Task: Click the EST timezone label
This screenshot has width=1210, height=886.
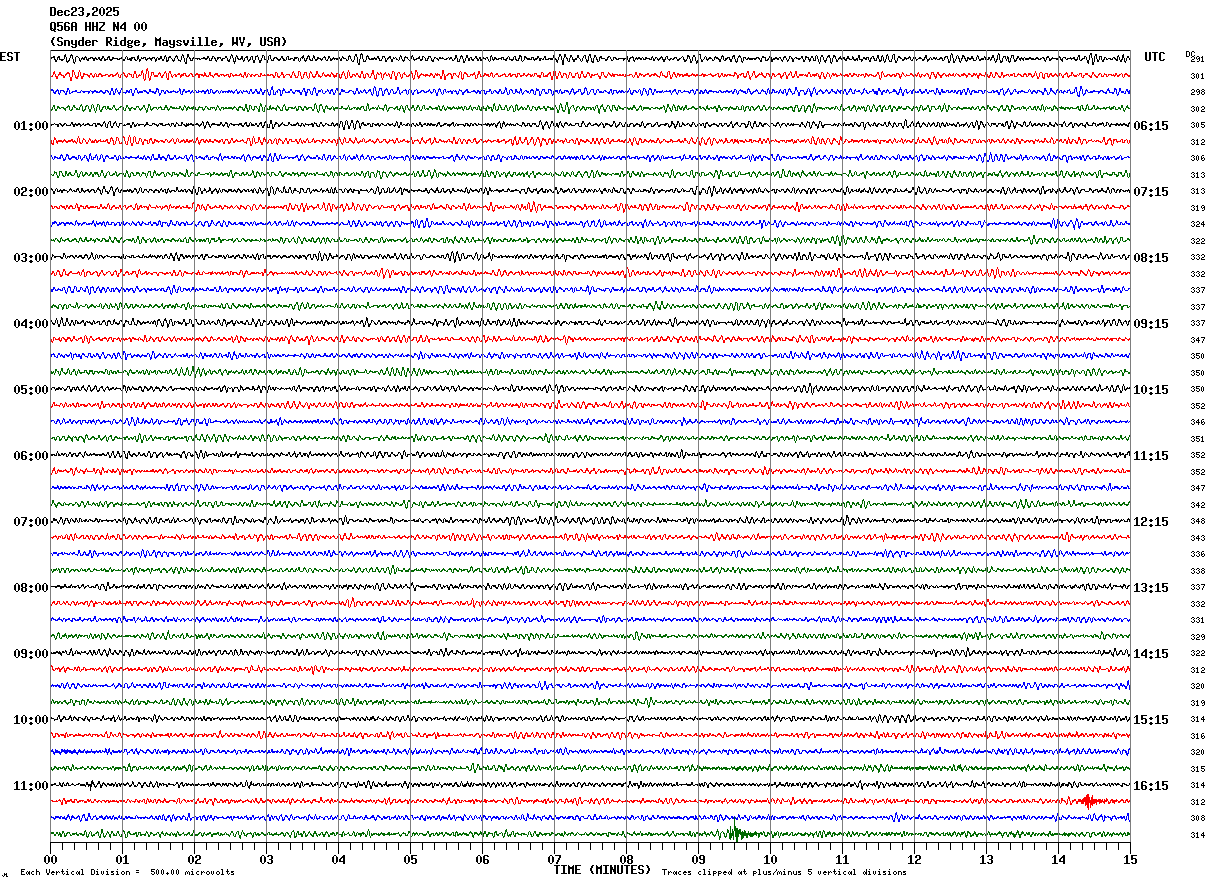Action: pos(10,57)
